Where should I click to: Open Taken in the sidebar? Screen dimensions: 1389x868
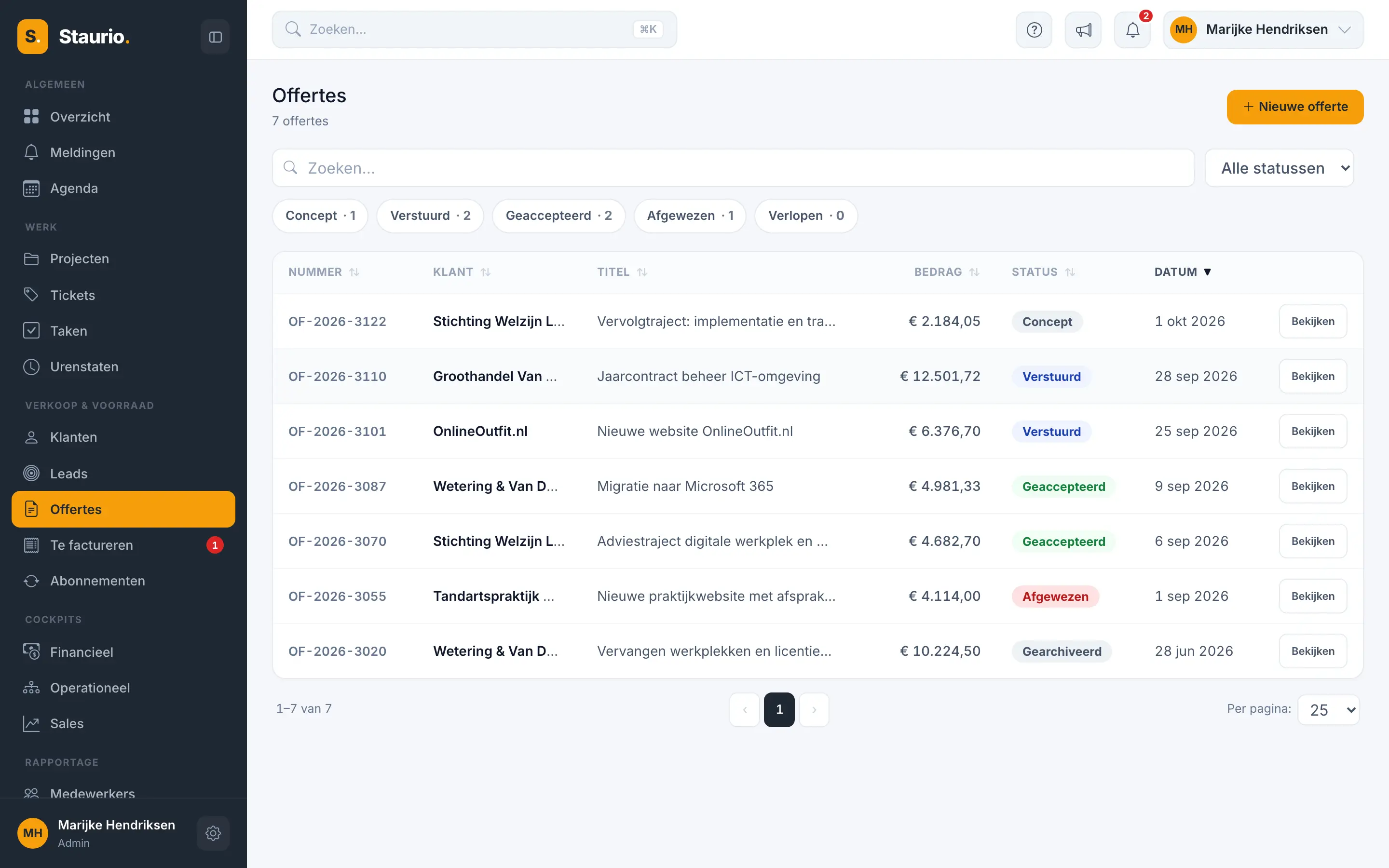(123, 331)
